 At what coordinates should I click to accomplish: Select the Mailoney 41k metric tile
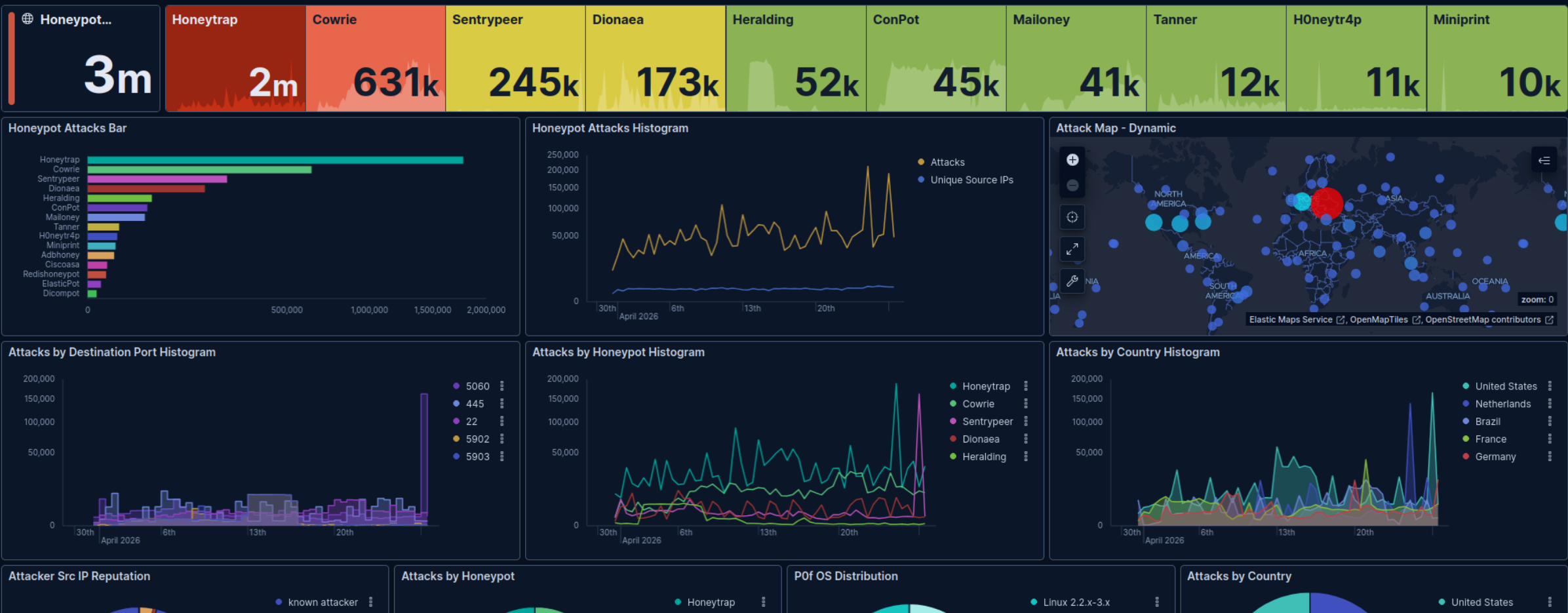(1076, 58)
